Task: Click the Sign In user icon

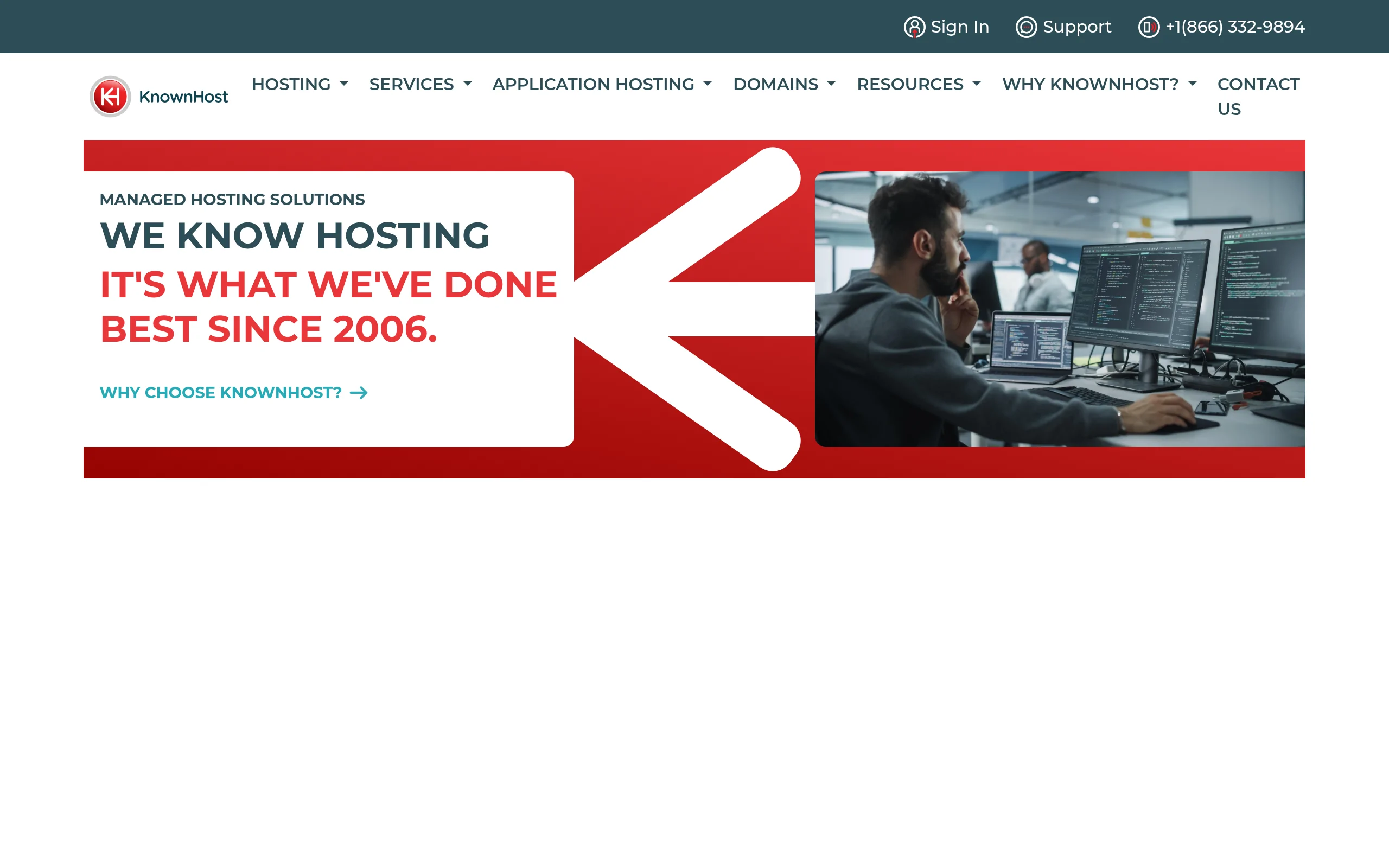Action: pyautogui.click(x=914, y=27)
